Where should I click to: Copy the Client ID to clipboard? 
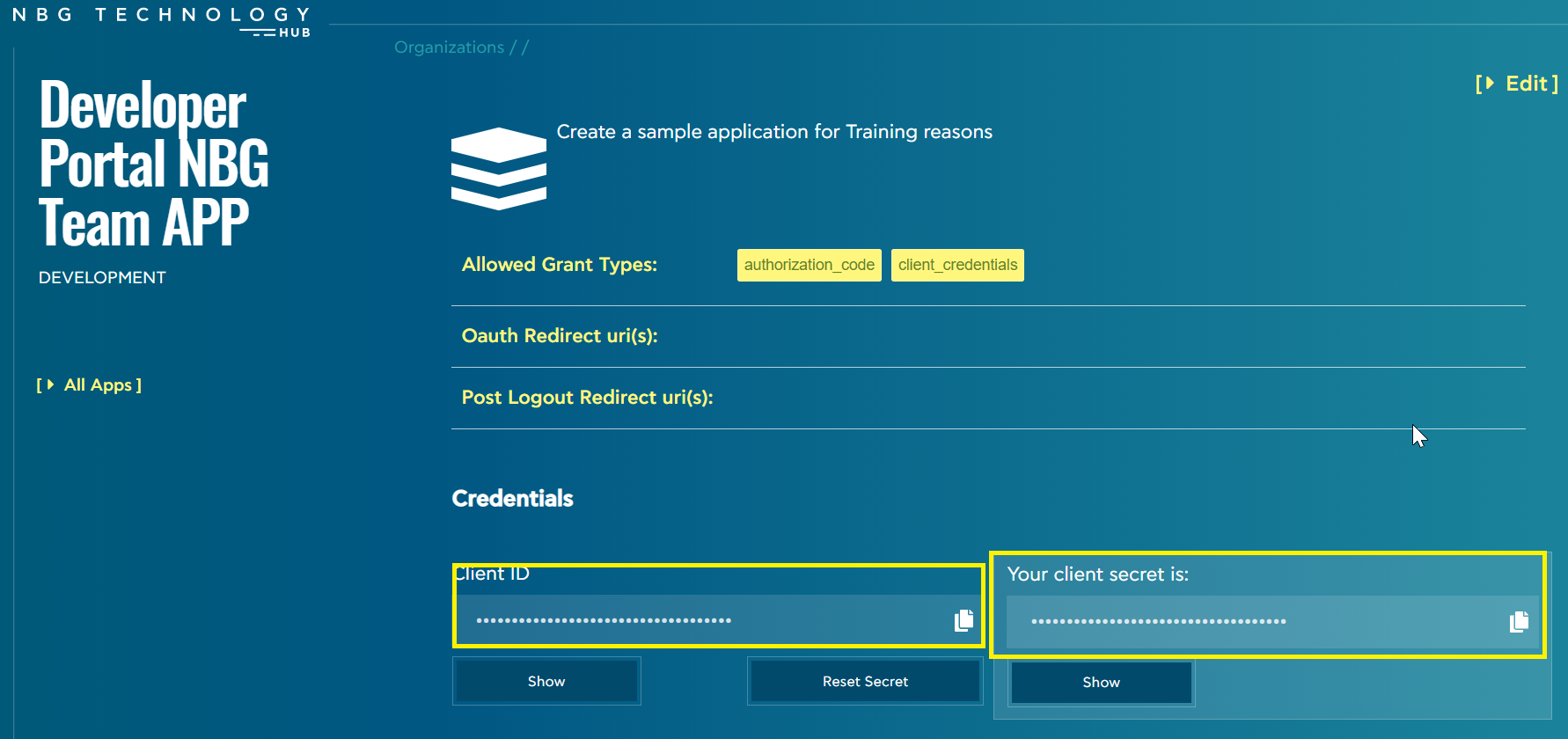[964, 620]
